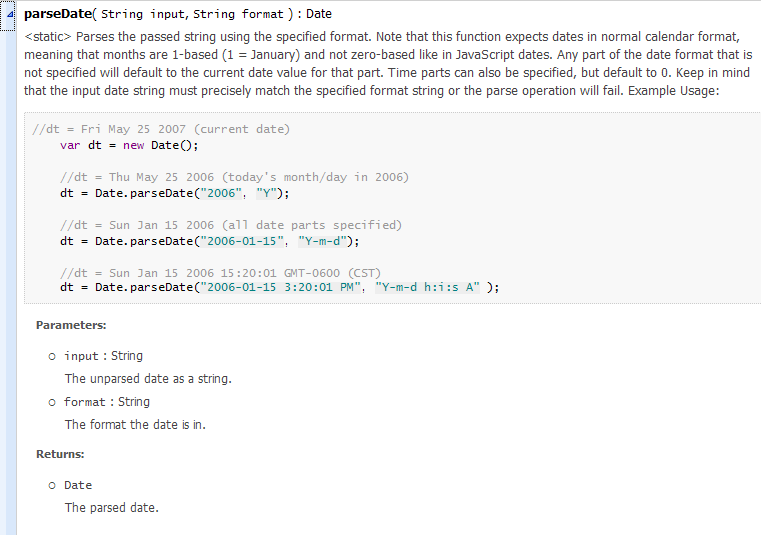
Task: Click the "2006-01-15 3:20:01 PM" string
Action: (281, 288)
